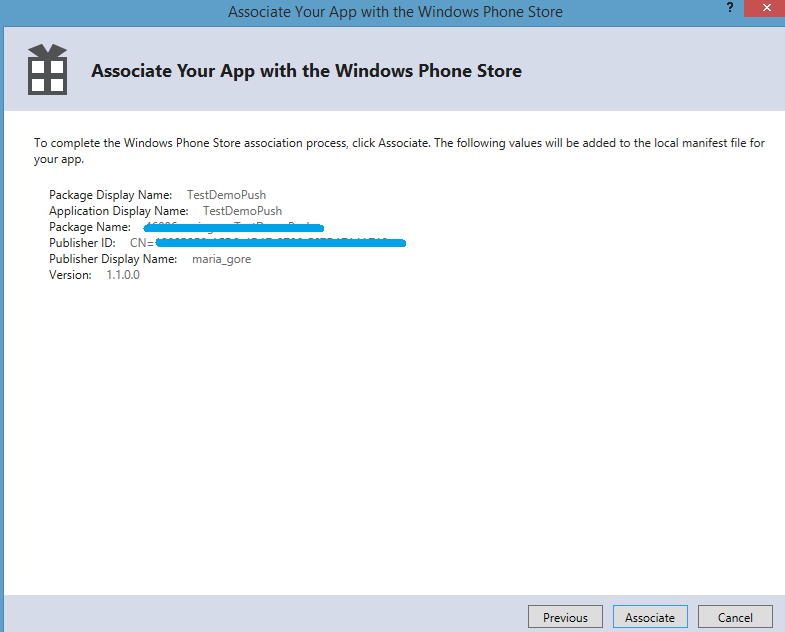Open help with the question mark icon
The width and height of the screenshot is (785, 632).
(x=730, y=8)
